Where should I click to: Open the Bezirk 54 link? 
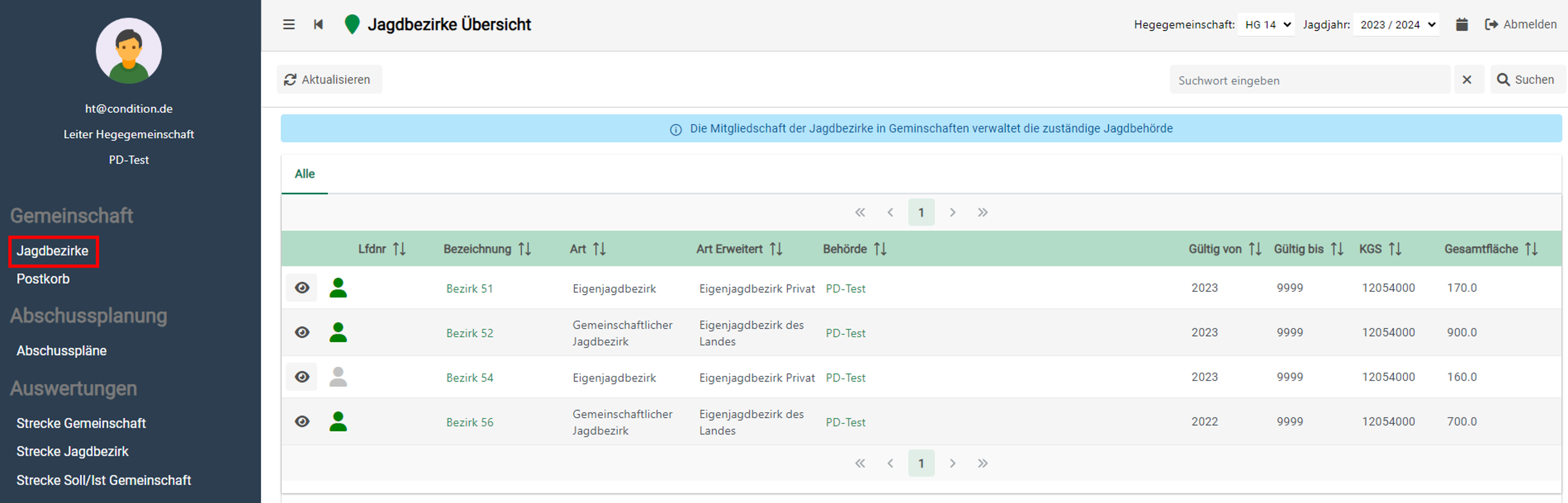pos(469,377)
